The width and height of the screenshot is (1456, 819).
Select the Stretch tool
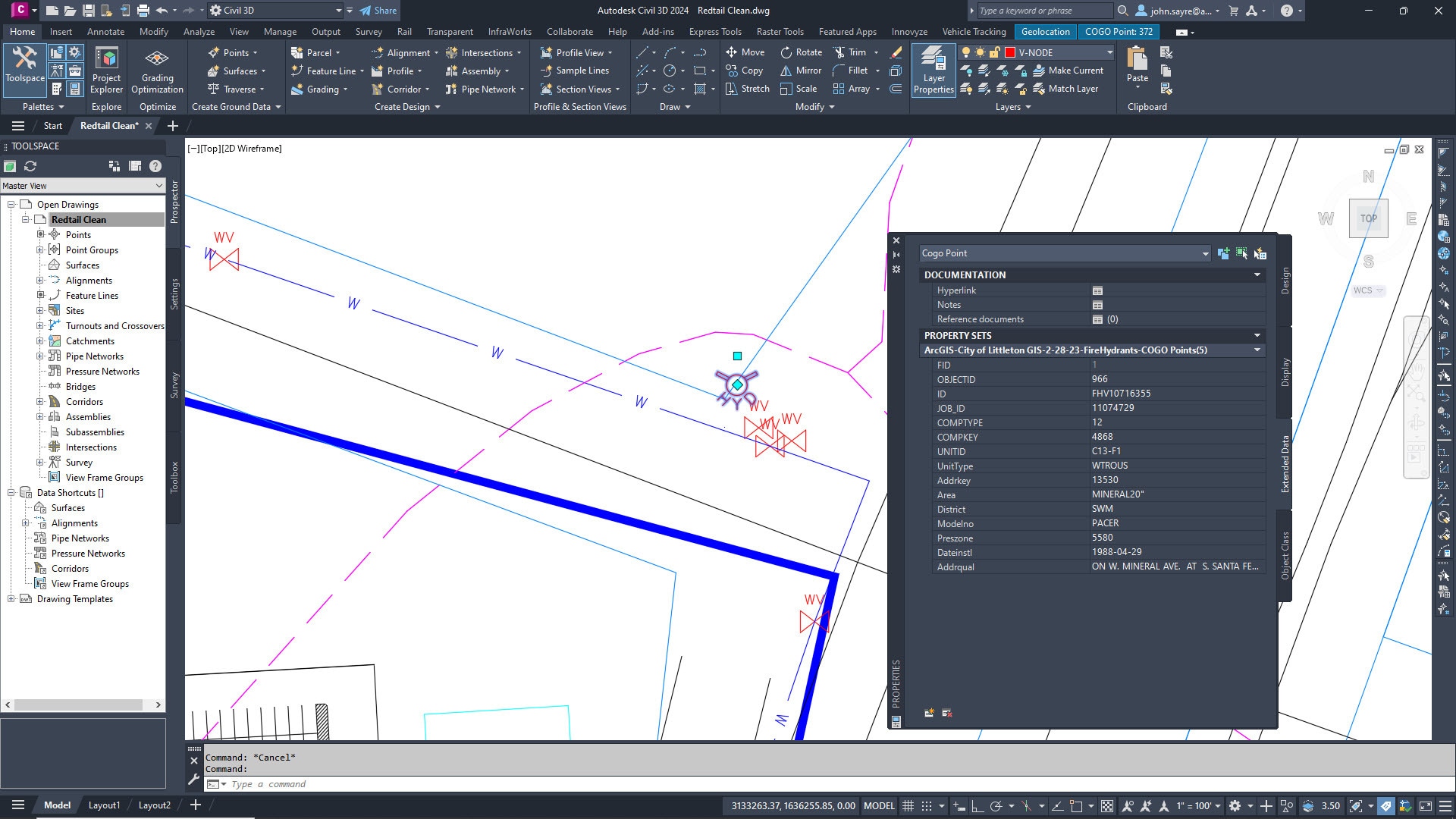[748, 89]
